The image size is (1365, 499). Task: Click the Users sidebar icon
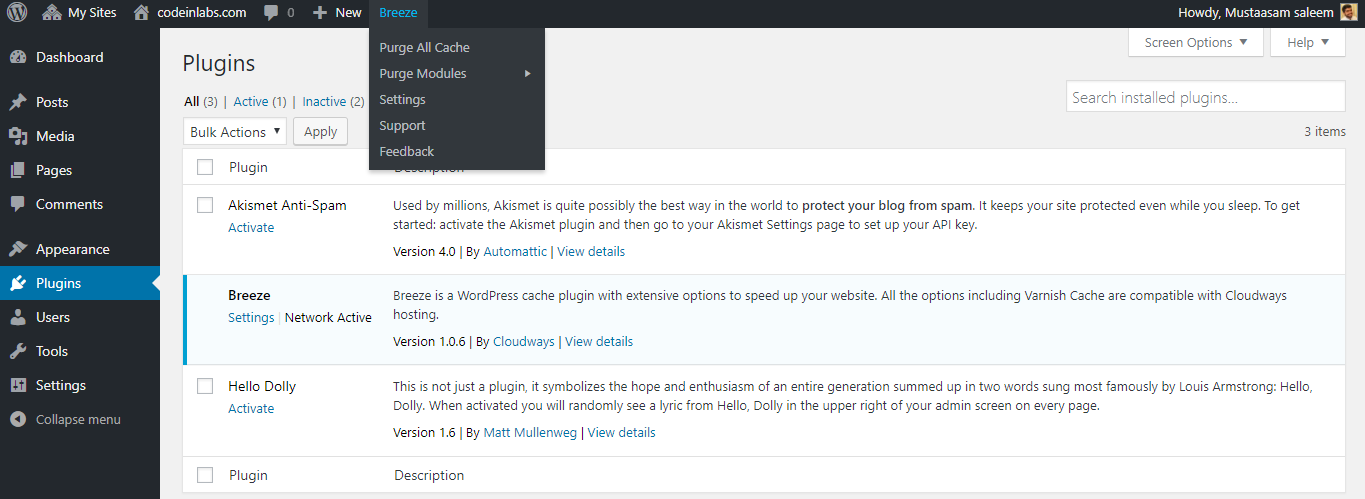(x=17, y=317)
